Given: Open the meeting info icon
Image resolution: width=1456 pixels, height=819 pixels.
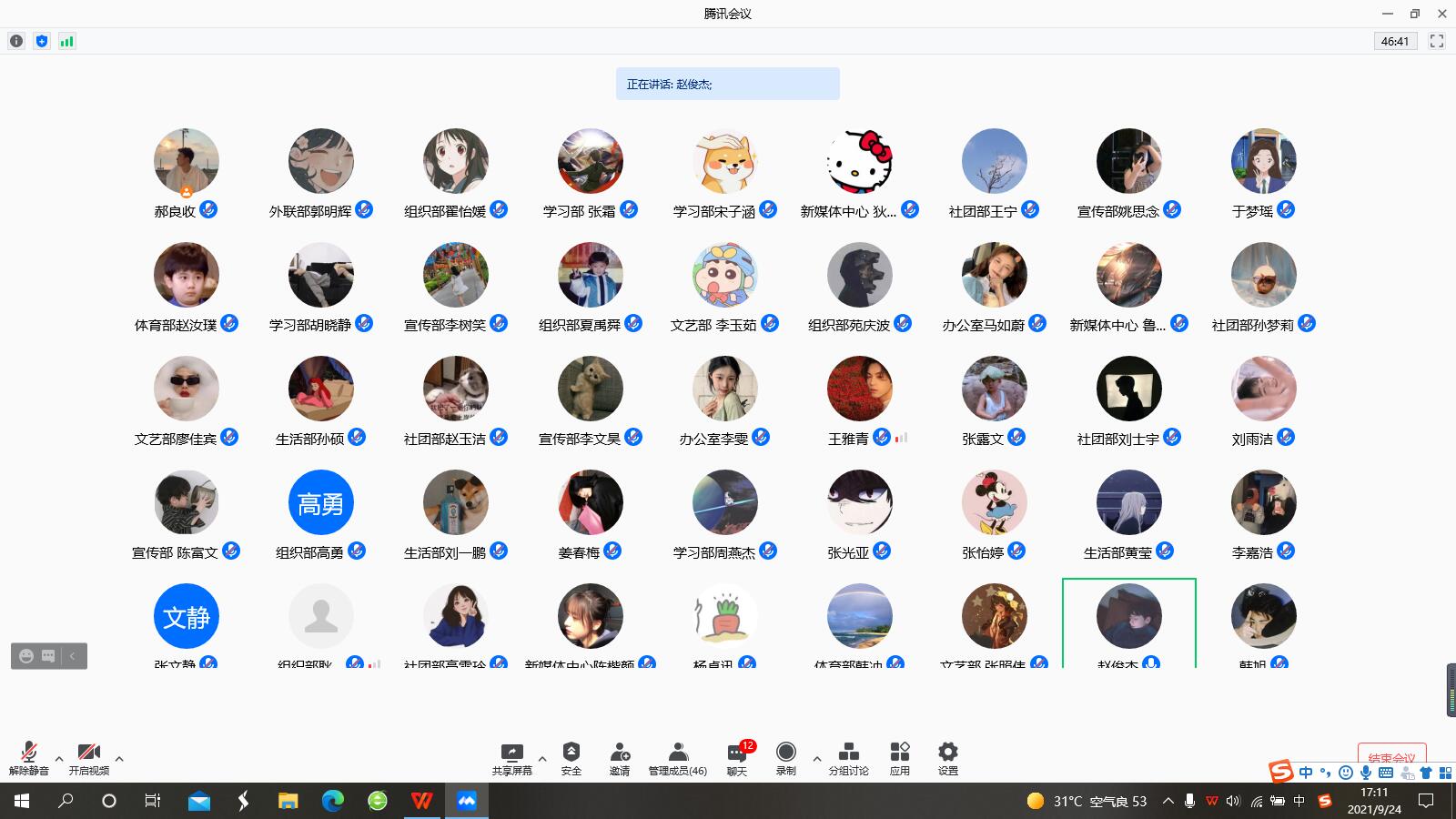Looking at the screenshot, I should click(x=16, y=41).
